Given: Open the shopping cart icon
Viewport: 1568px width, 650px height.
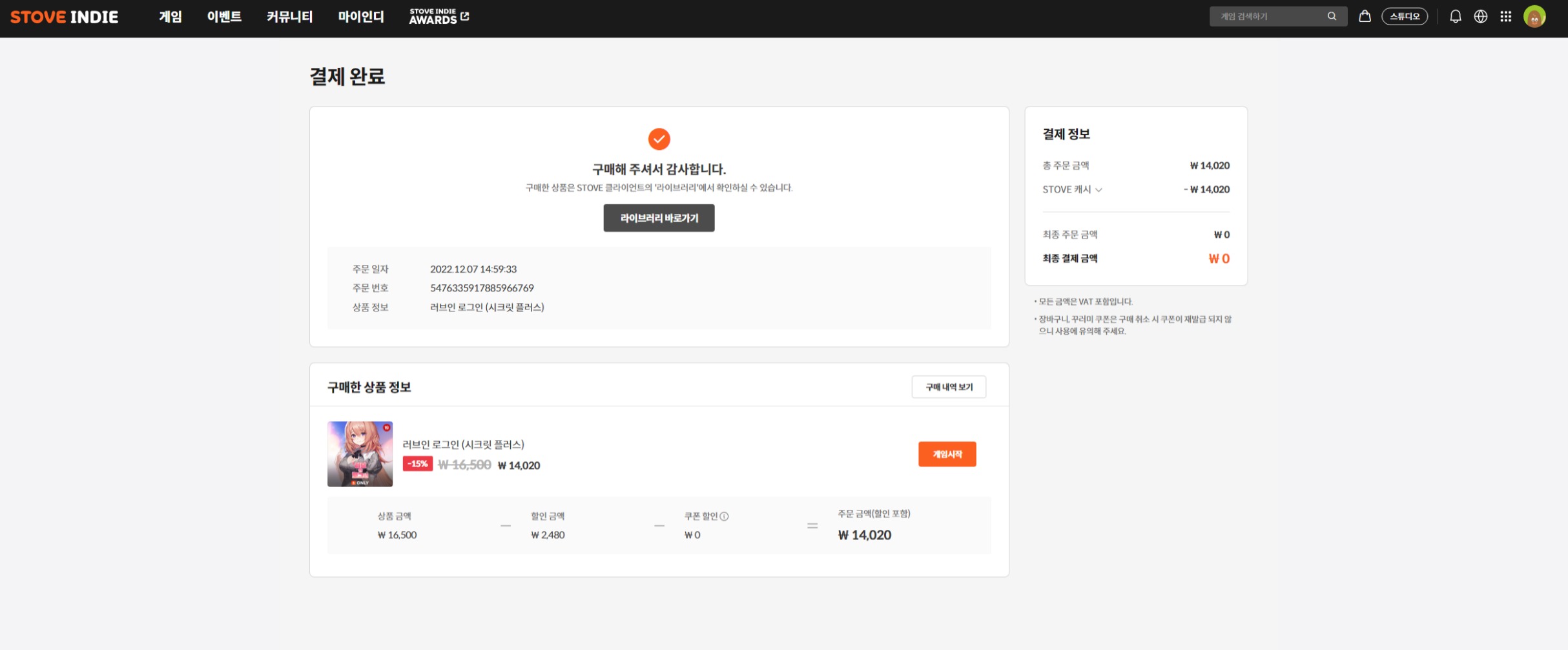Looking at the screenshot, I should [x=1365, y=16].
